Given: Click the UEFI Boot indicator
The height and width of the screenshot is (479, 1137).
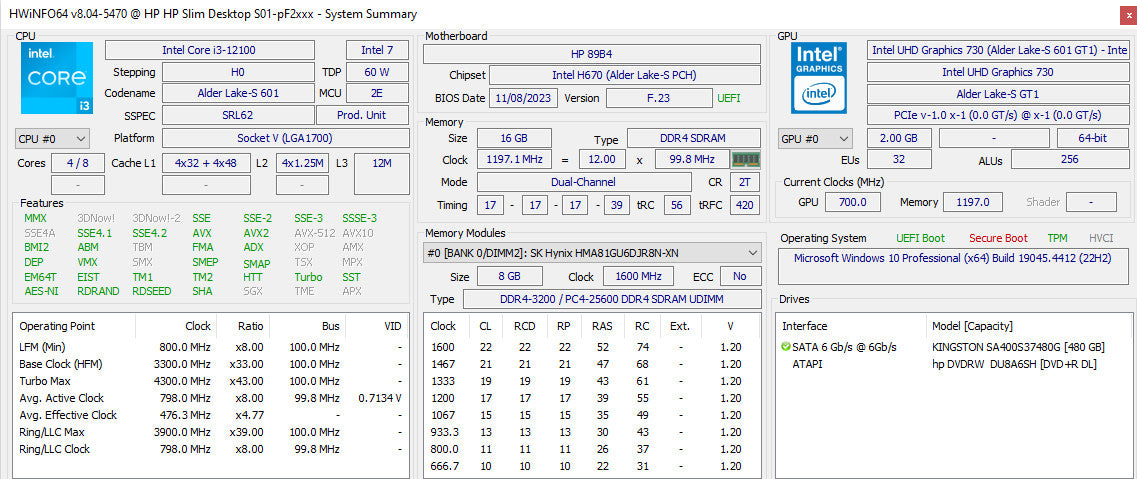Looking at the screenshot, I should pos(920,238).
